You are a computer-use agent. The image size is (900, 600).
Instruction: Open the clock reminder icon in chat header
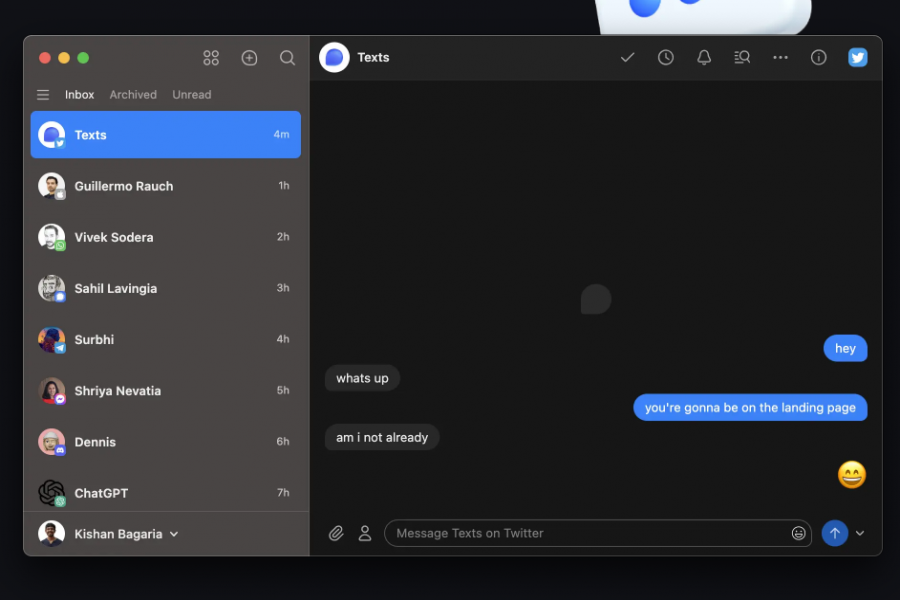tap(666, 57)
